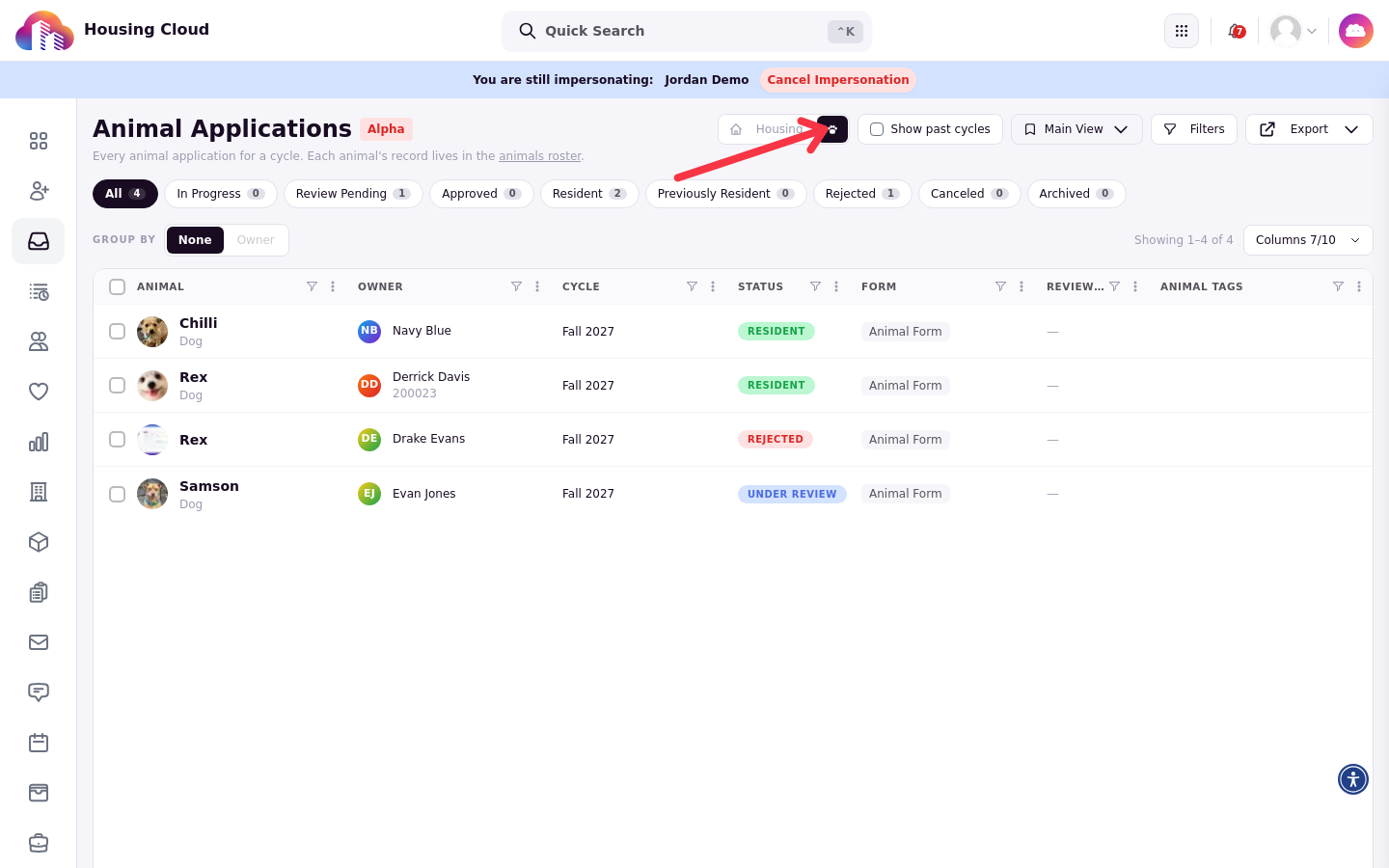Click the Quick Search field
The height and width of the screenshot is (868, 1389).
tap(687, 31)
